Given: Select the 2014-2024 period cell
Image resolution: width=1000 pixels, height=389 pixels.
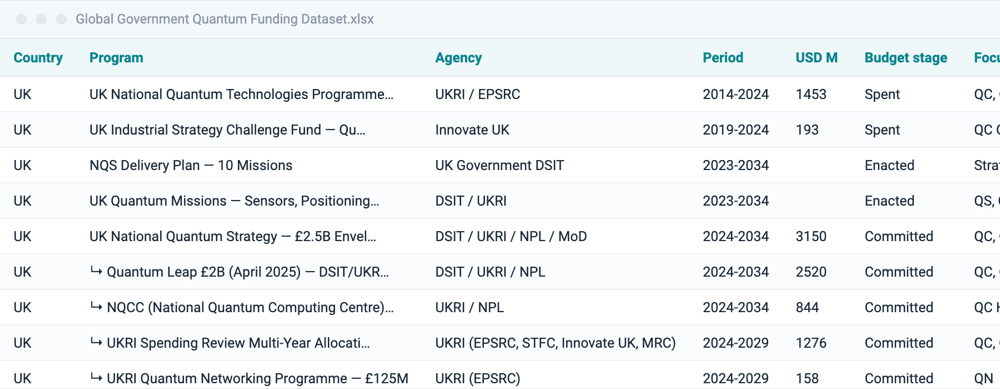Looking at the screenshot, I should point(736,94).
